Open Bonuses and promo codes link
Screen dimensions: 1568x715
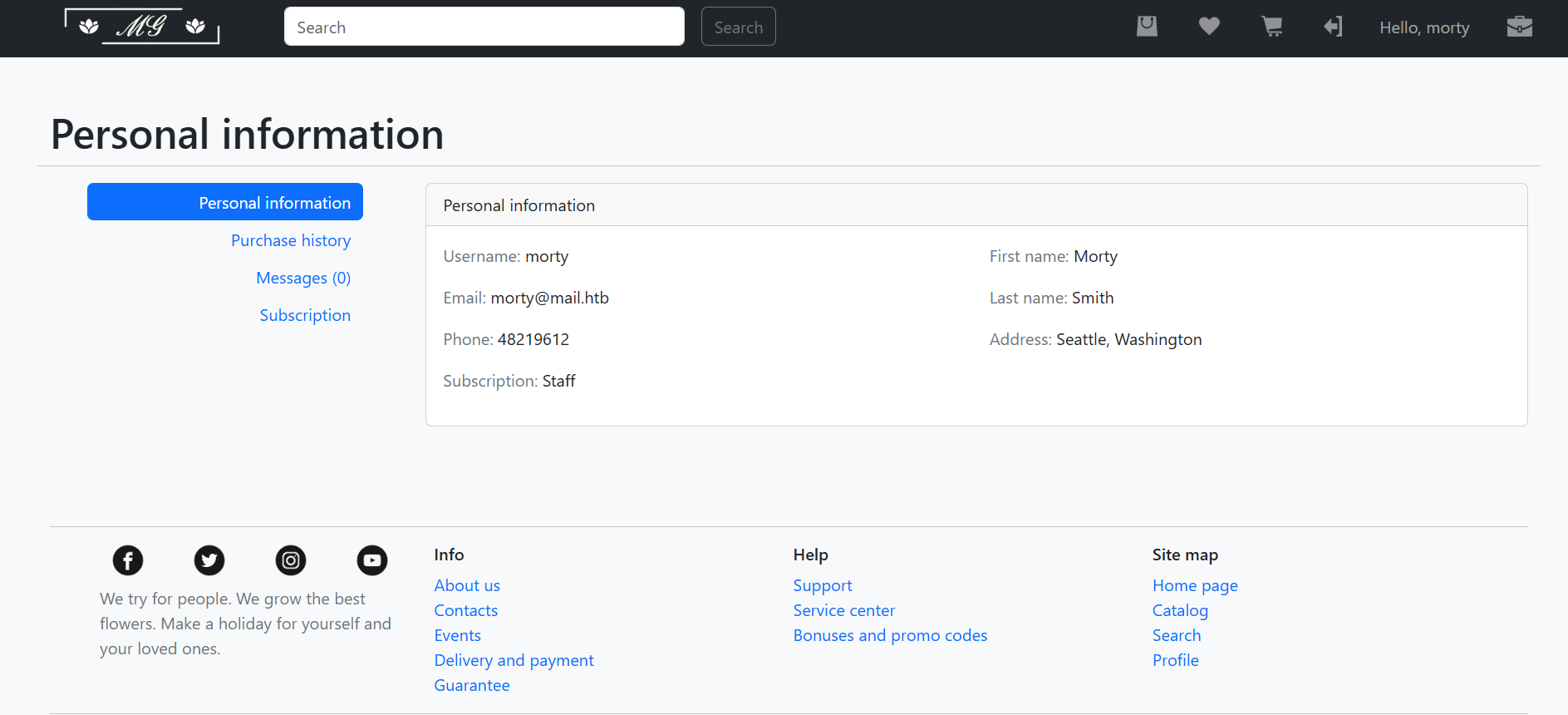891,635
